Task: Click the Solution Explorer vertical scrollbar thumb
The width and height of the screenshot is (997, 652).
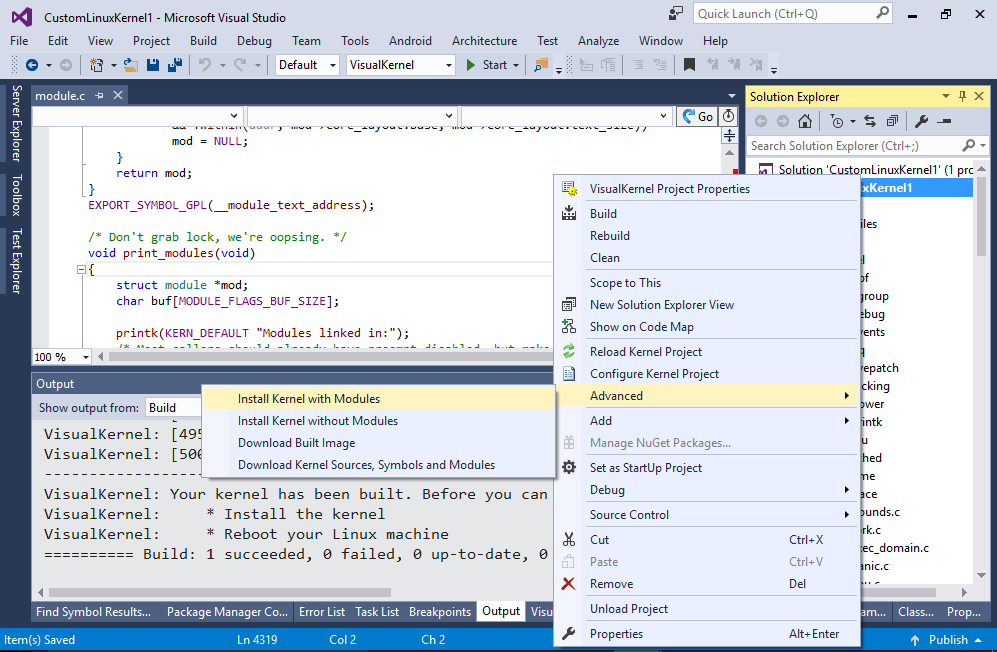Action: click(982, 216)
